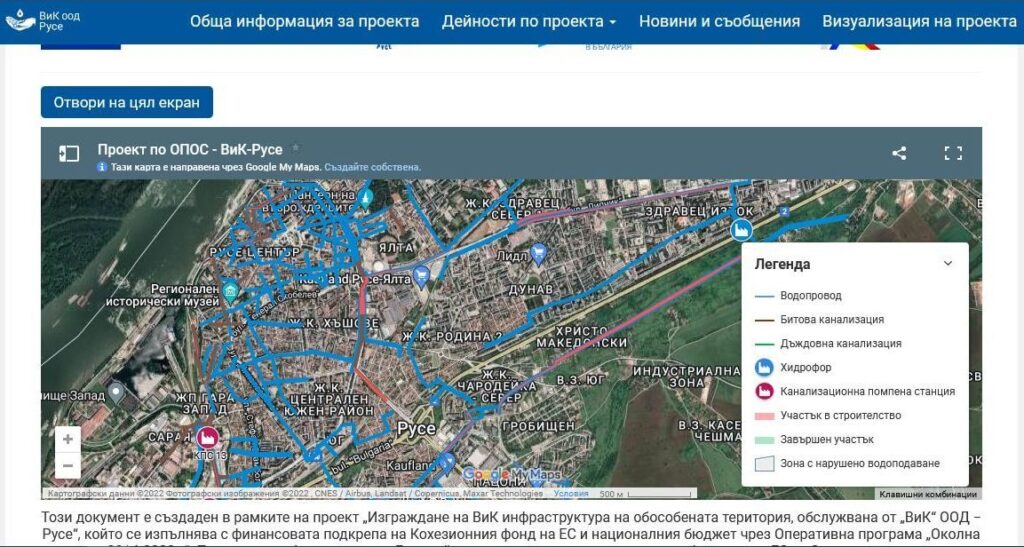The width and height of the screenshot is (1024, 547).
Task: Click the grey location pin near Запад
Action: coord(116,392)
